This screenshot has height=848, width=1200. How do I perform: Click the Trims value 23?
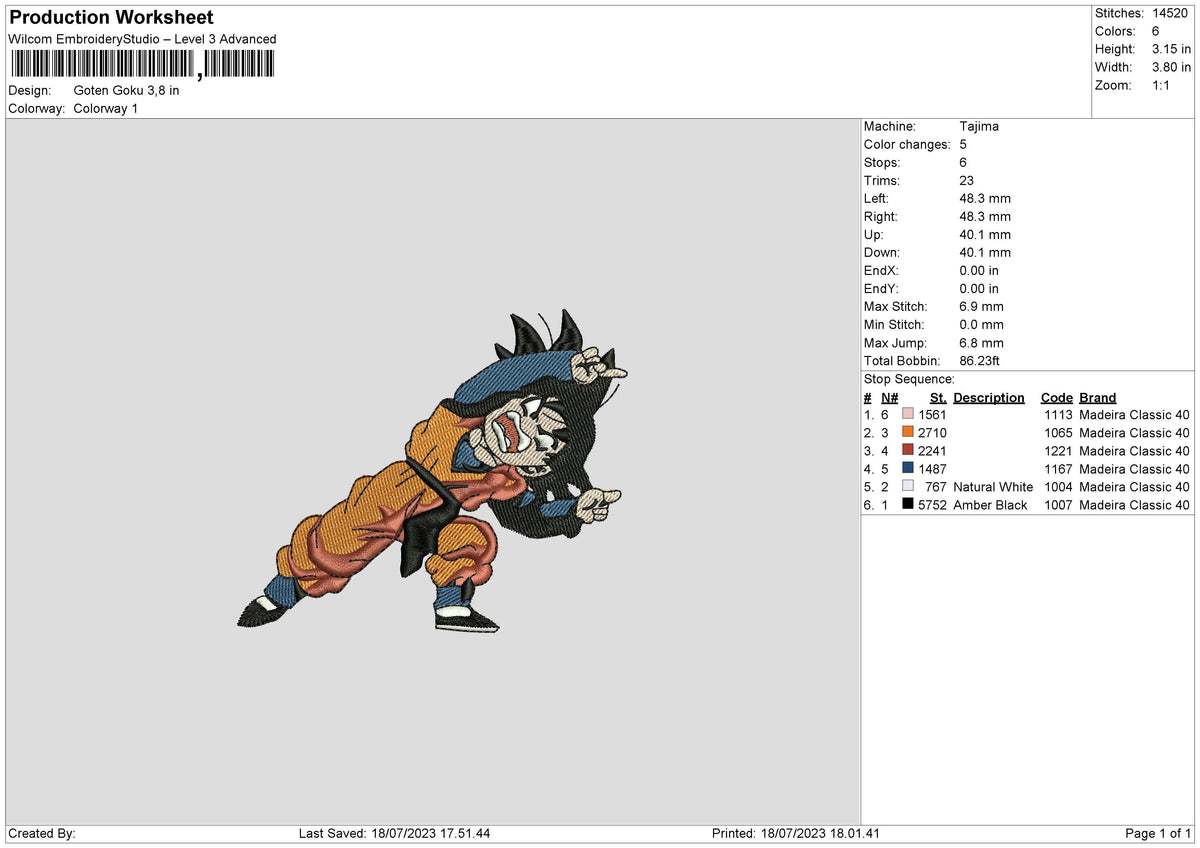tap(966, 180)
